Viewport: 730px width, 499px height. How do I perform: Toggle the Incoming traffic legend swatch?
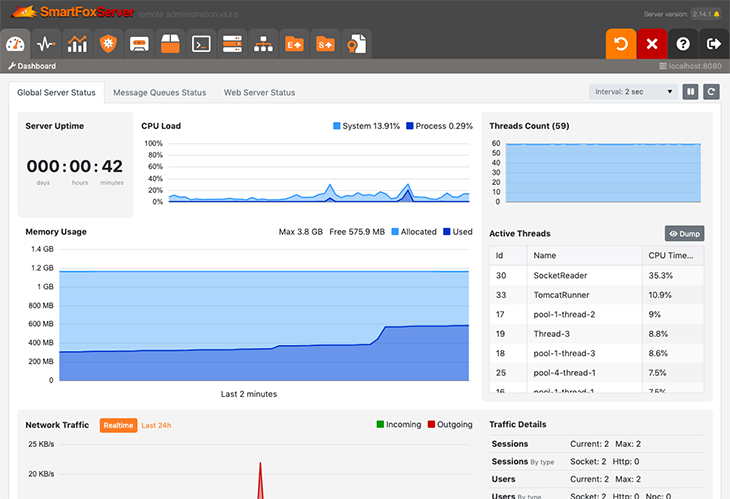(380, 425)
